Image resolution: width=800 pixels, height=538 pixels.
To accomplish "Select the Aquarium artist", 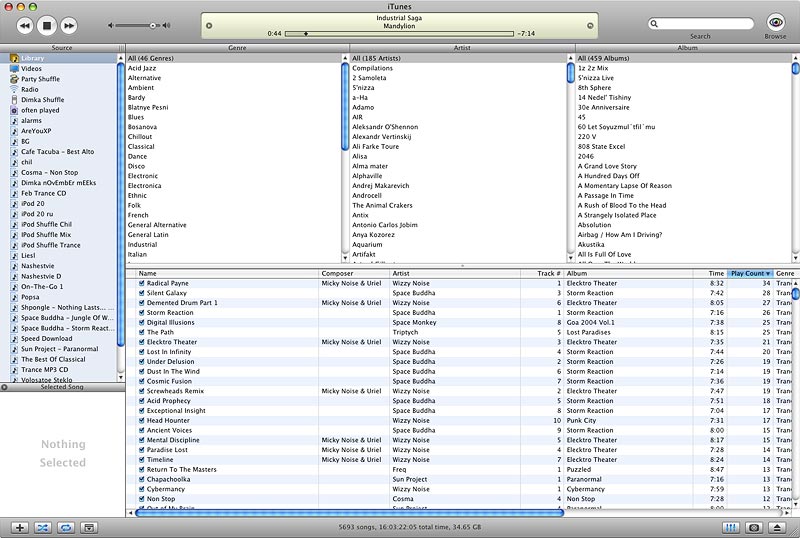I will 459,244.
